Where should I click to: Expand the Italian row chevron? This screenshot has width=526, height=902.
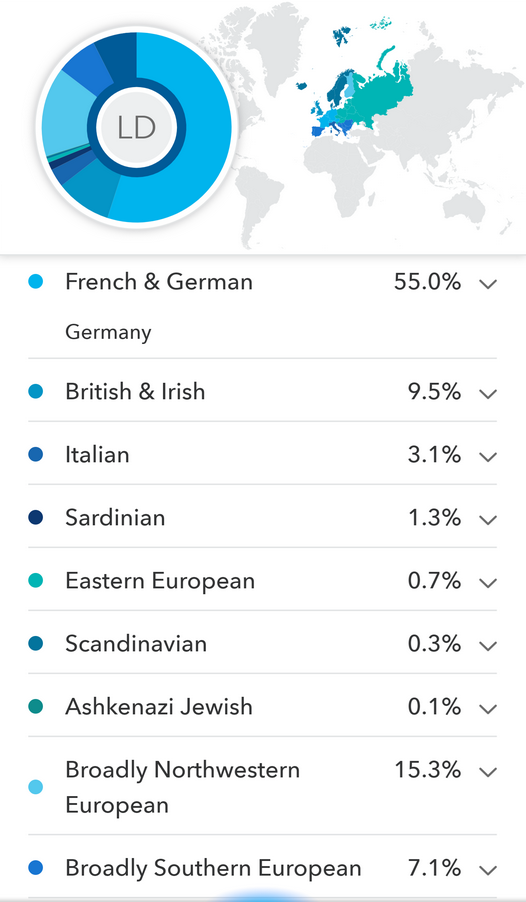pos(487,457)
